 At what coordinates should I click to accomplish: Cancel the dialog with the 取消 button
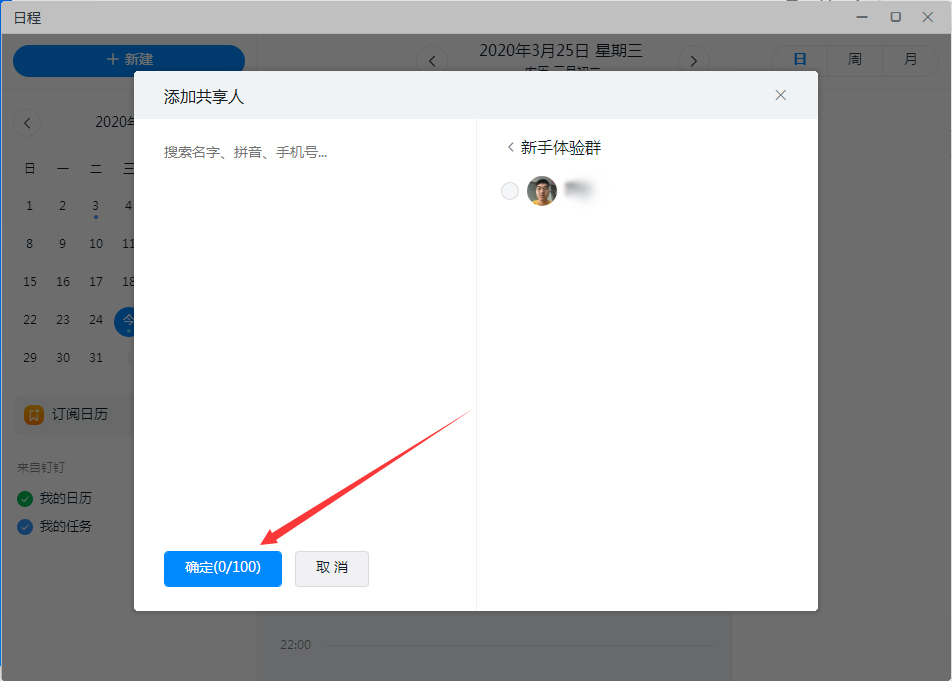[331, 568]
